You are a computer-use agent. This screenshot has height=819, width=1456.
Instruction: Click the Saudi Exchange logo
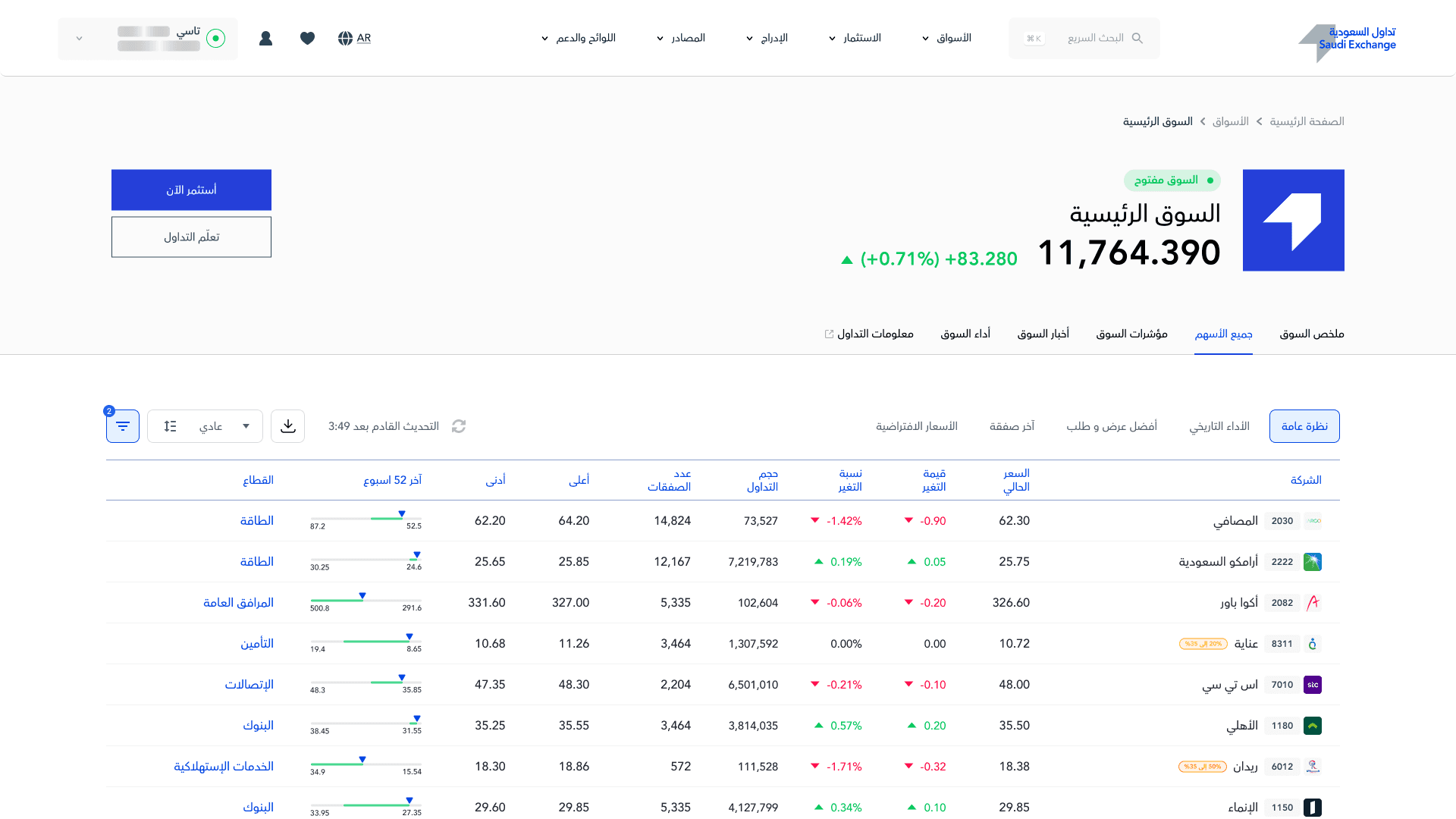(1347, 39)
